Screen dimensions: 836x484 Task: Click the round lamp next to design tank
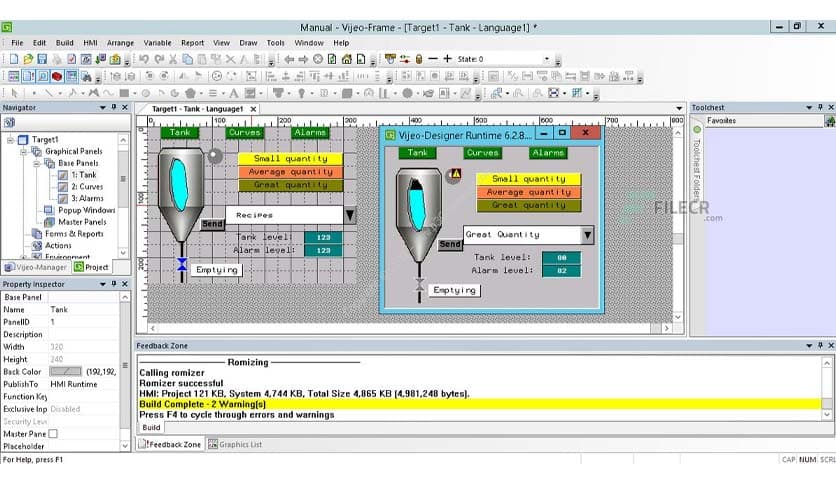(x=214, y=156)
